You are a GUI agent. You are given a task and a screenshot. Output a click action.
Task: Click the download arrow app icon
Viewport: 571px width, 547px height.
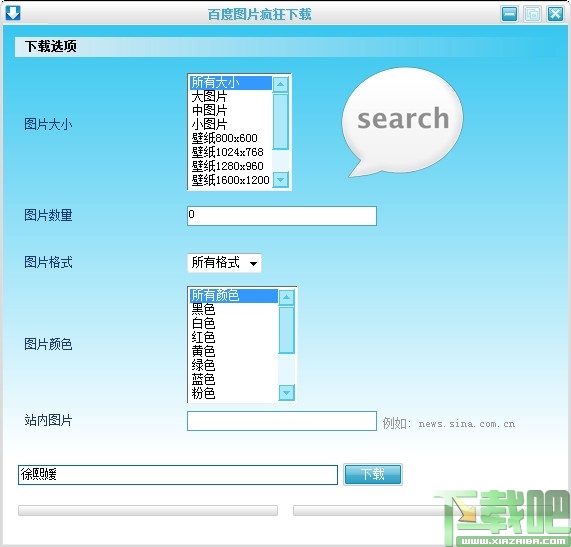[13, 13]
